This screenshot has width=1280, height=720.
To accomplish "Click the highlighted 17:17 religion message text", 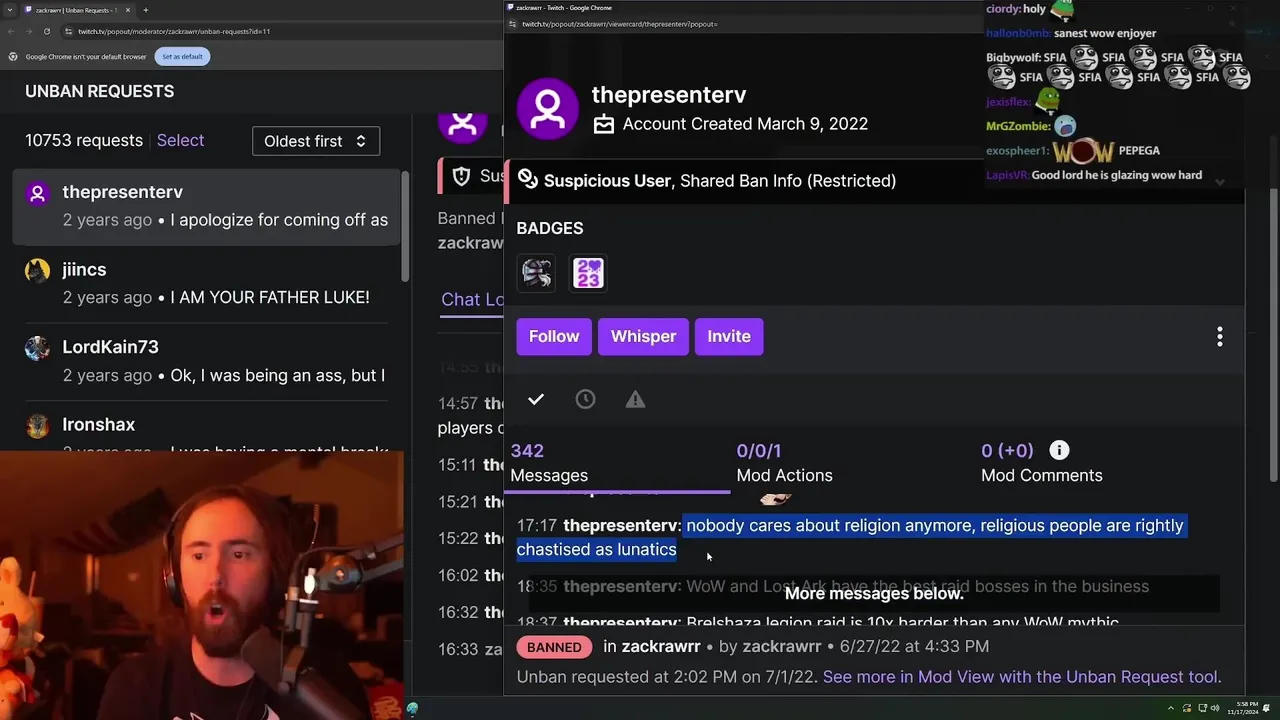I will coord(850,537).
